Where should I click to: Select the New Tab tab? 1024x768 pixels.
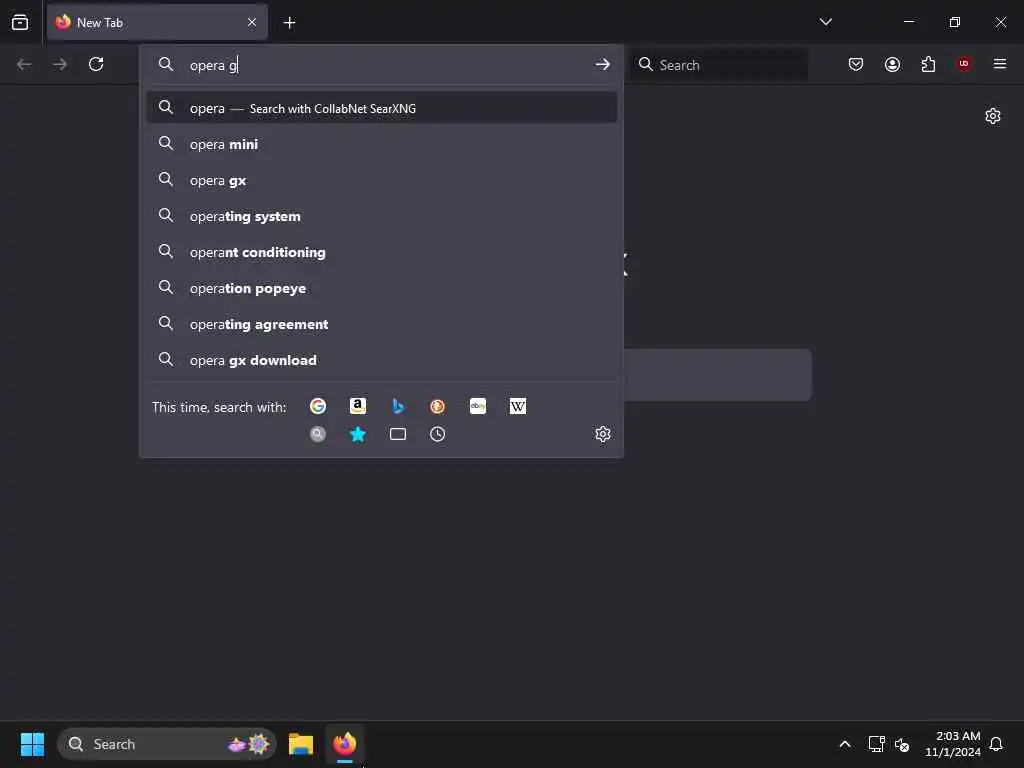coord(157,22)
